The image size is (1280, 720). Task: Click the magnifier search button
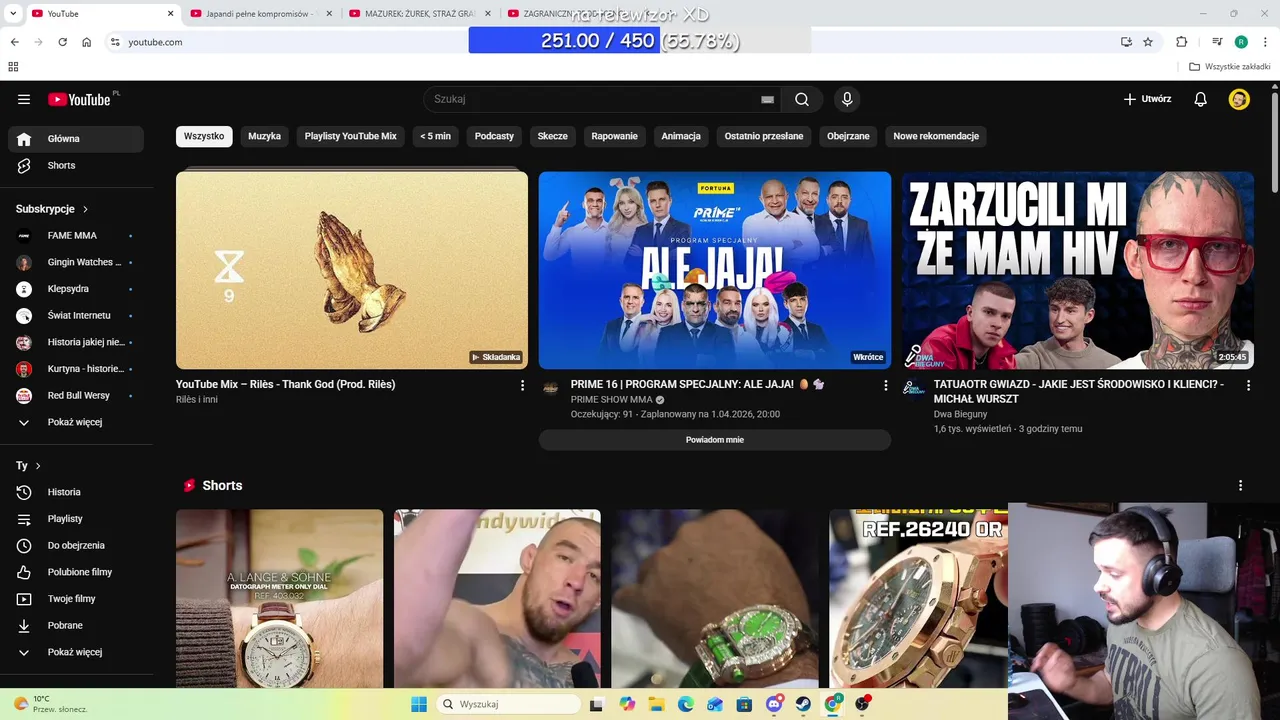(802, 99)
